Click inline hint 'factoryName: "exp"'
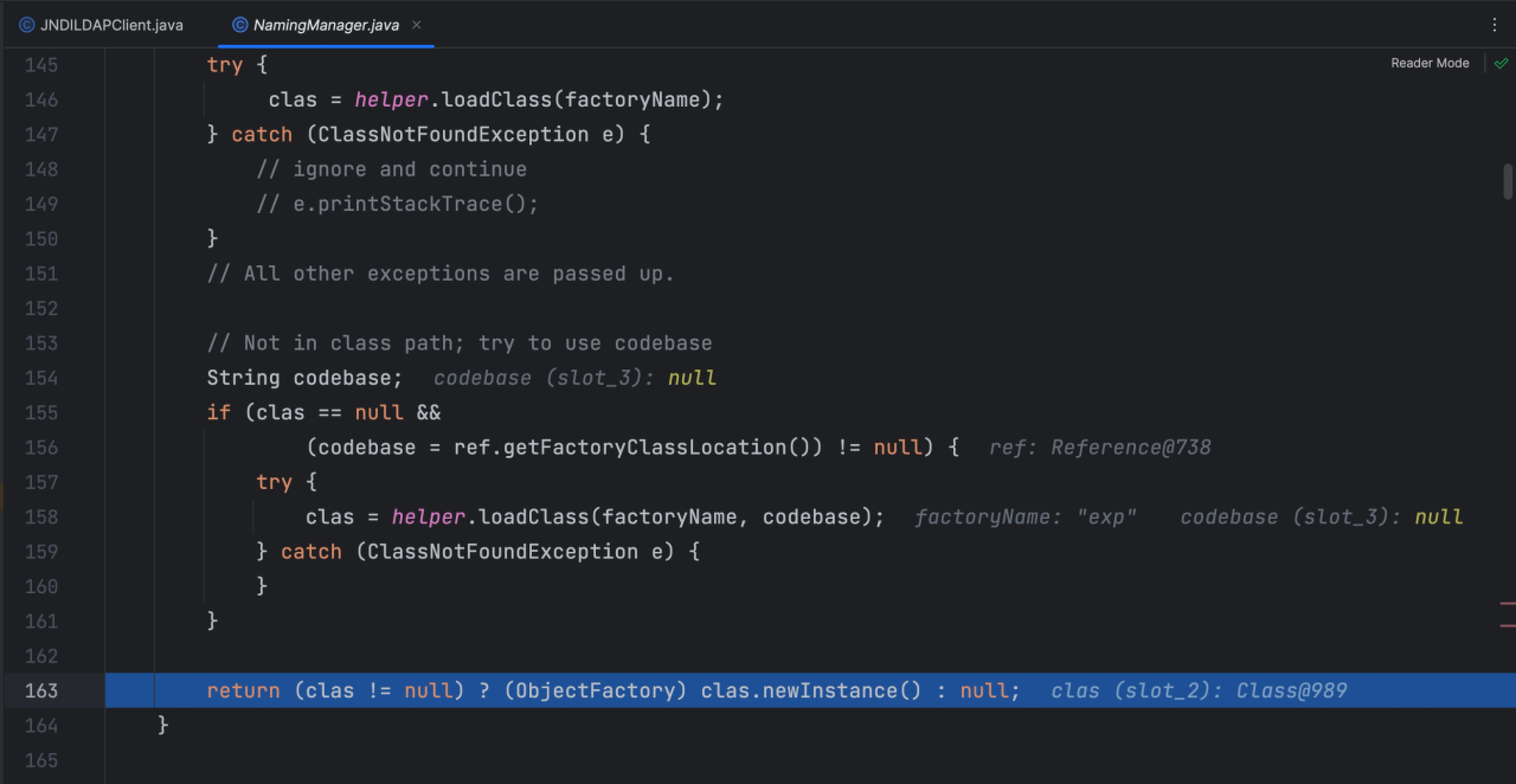Image resolution: width=1516 pixels, height=784 pixels. 1025,517
